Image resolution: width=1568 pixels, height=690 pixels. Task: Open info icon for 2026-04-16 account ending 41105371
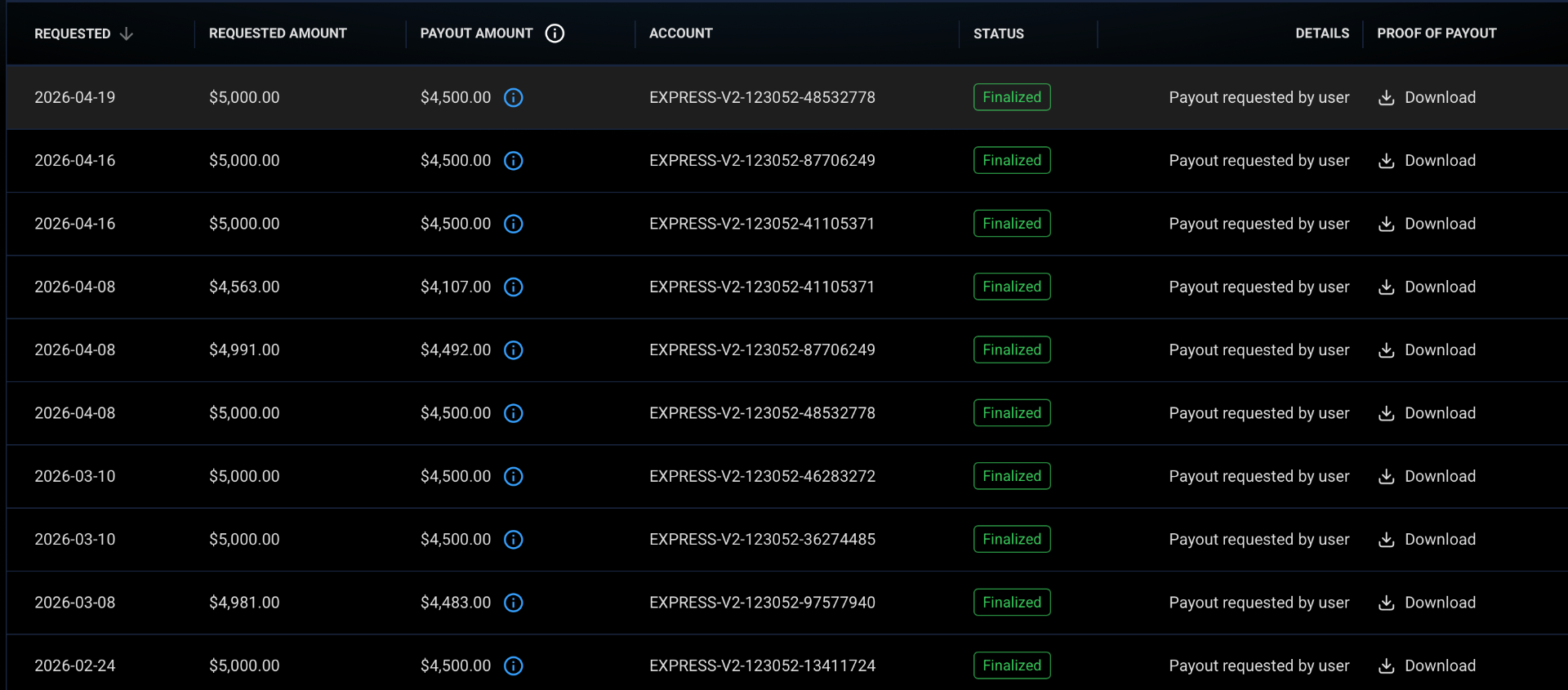[x=513, y=224]
